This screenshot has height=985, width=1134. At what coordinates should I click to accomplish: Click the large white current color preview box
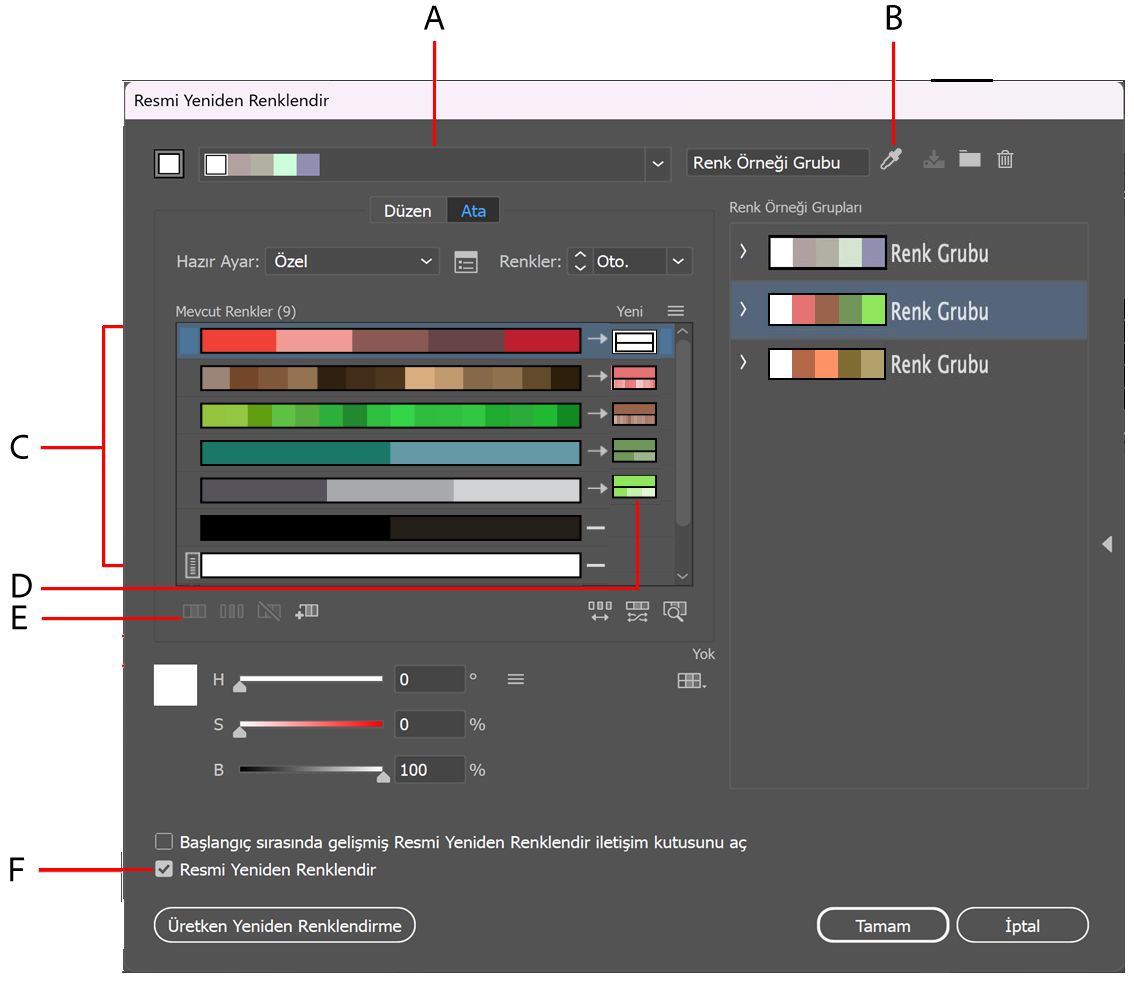(175, 685)
